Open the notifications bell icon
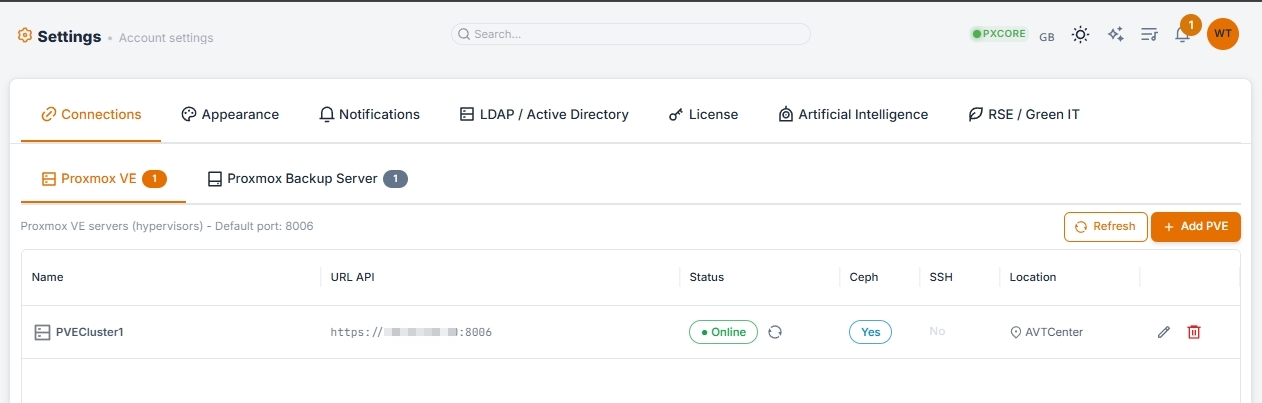 point(1182,35)
